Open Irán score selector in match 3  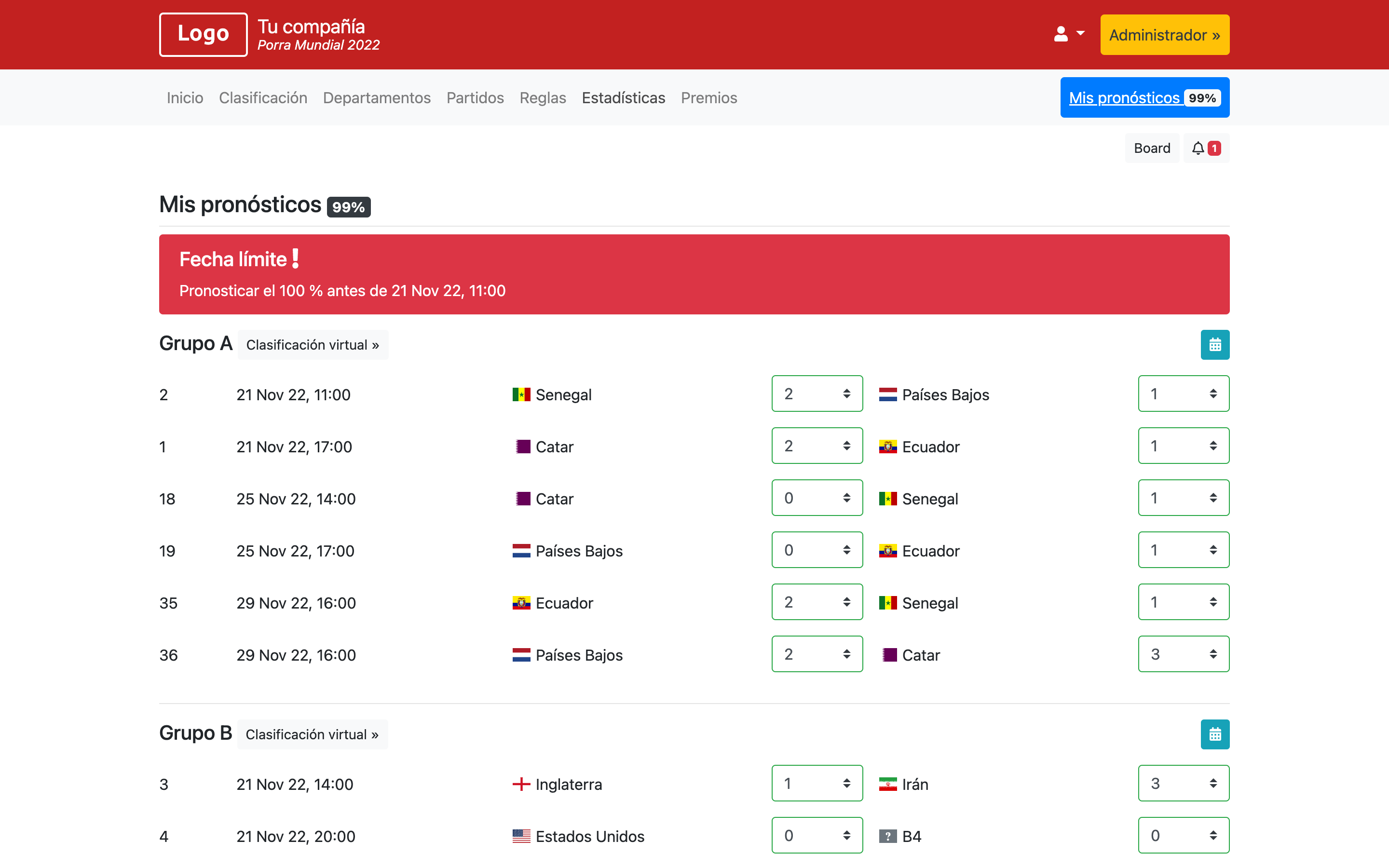pyautogui.click(x=1184, y=783)
